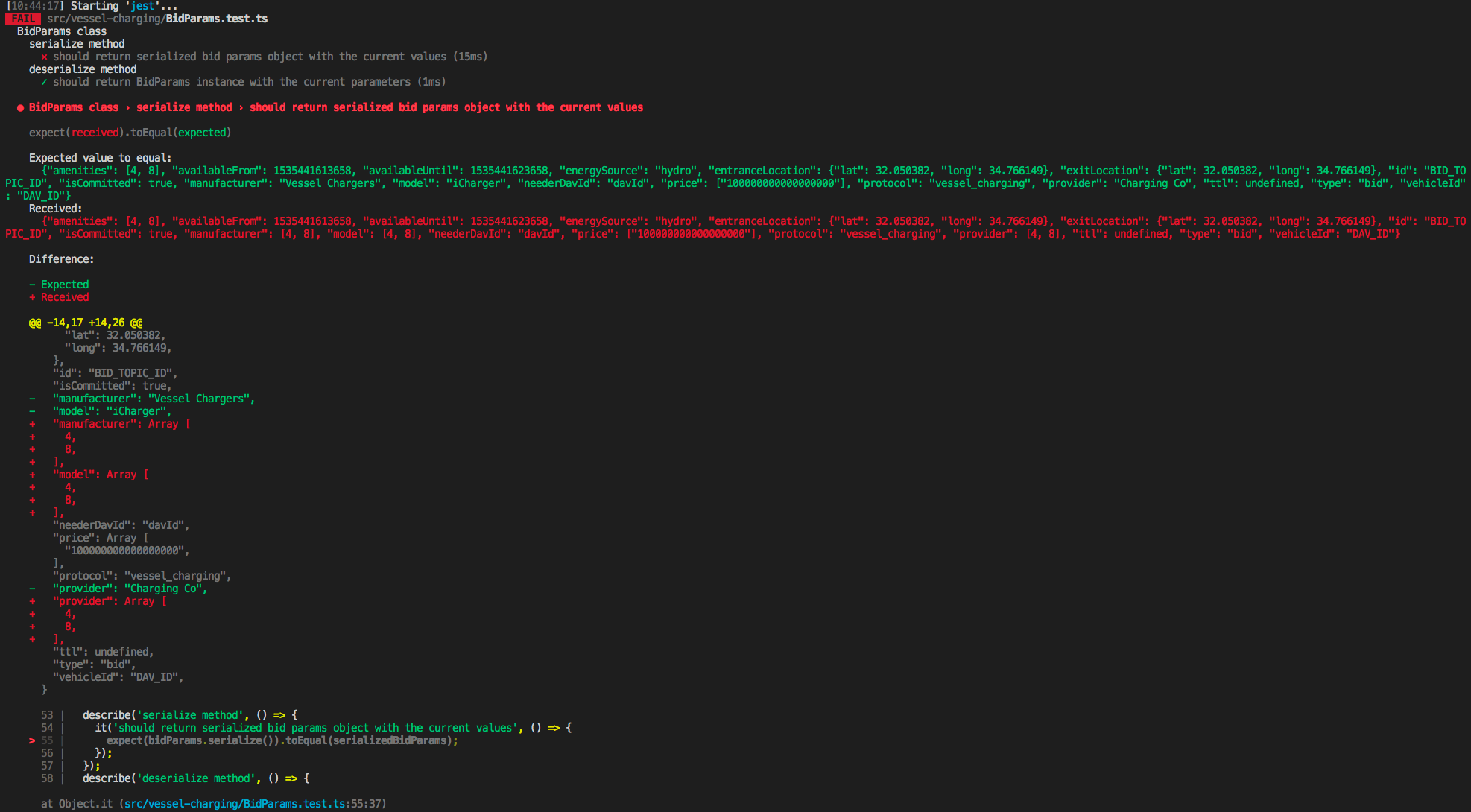Viewport: 1471px width, 812px height.
Task: Click the red FAIL badge
Action: (x=22, y=19)
